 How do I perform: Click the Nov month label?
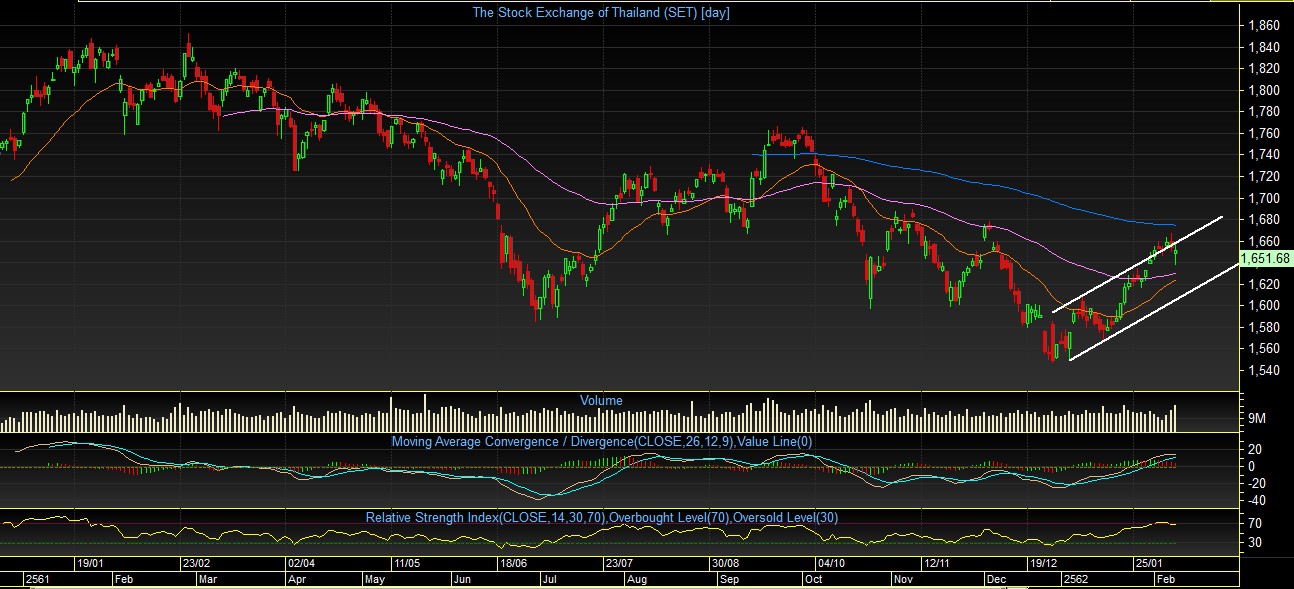tap(903, 579)
